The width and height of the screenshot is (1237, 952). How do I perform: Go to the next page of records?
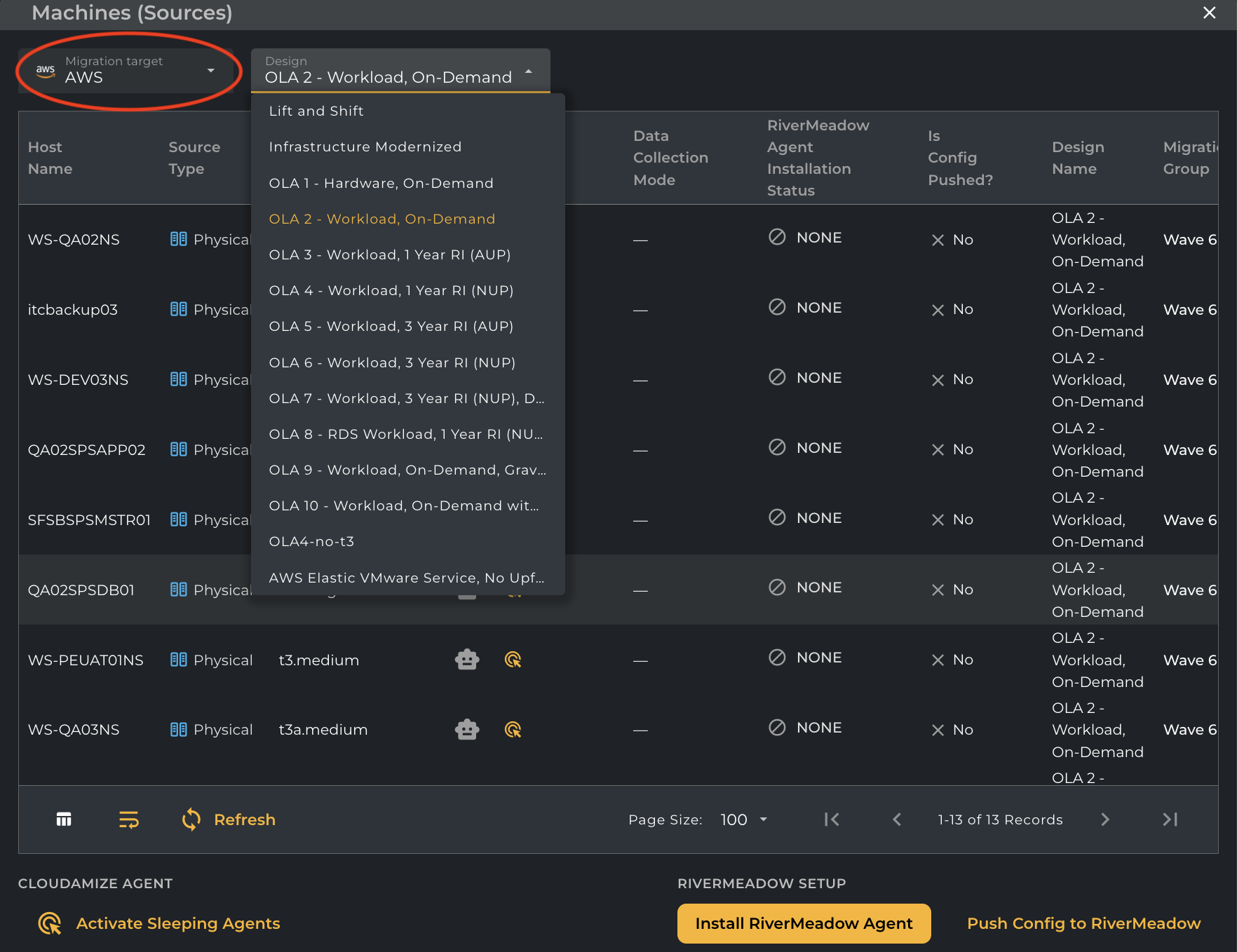1105,820
